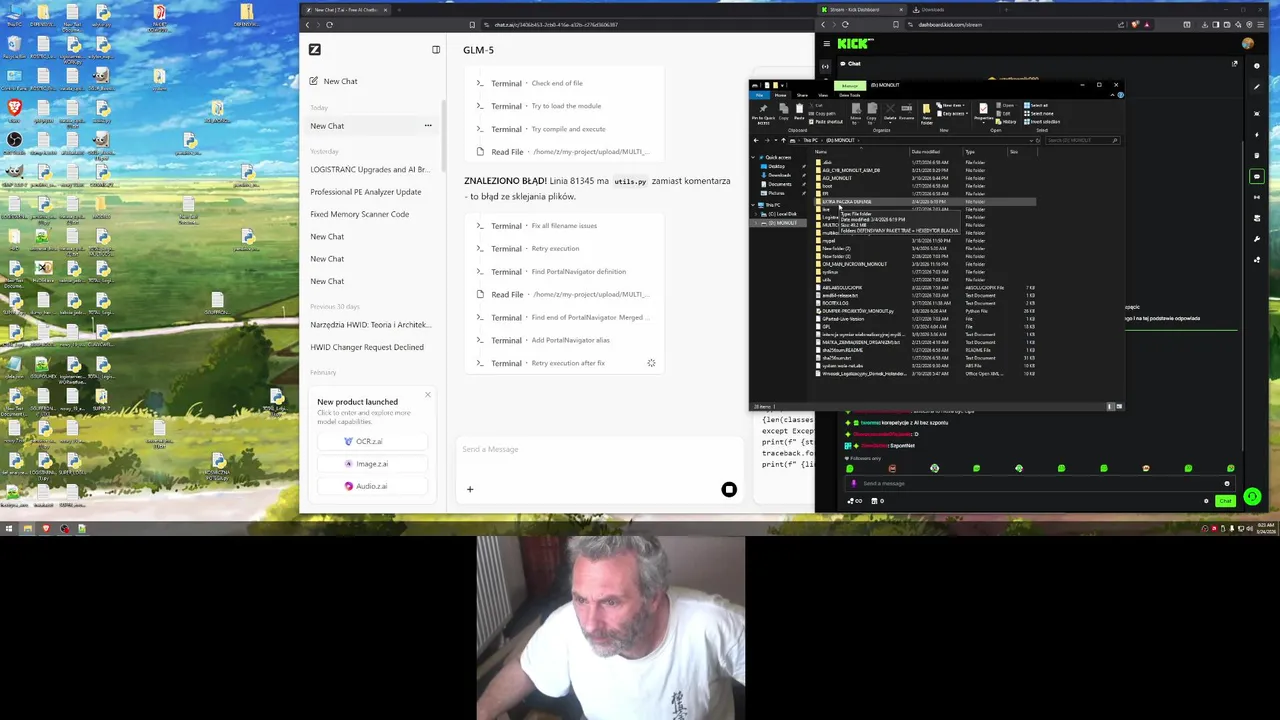
Task: Open Professional PE Analyzer Update chat
Action: [366, 192]
